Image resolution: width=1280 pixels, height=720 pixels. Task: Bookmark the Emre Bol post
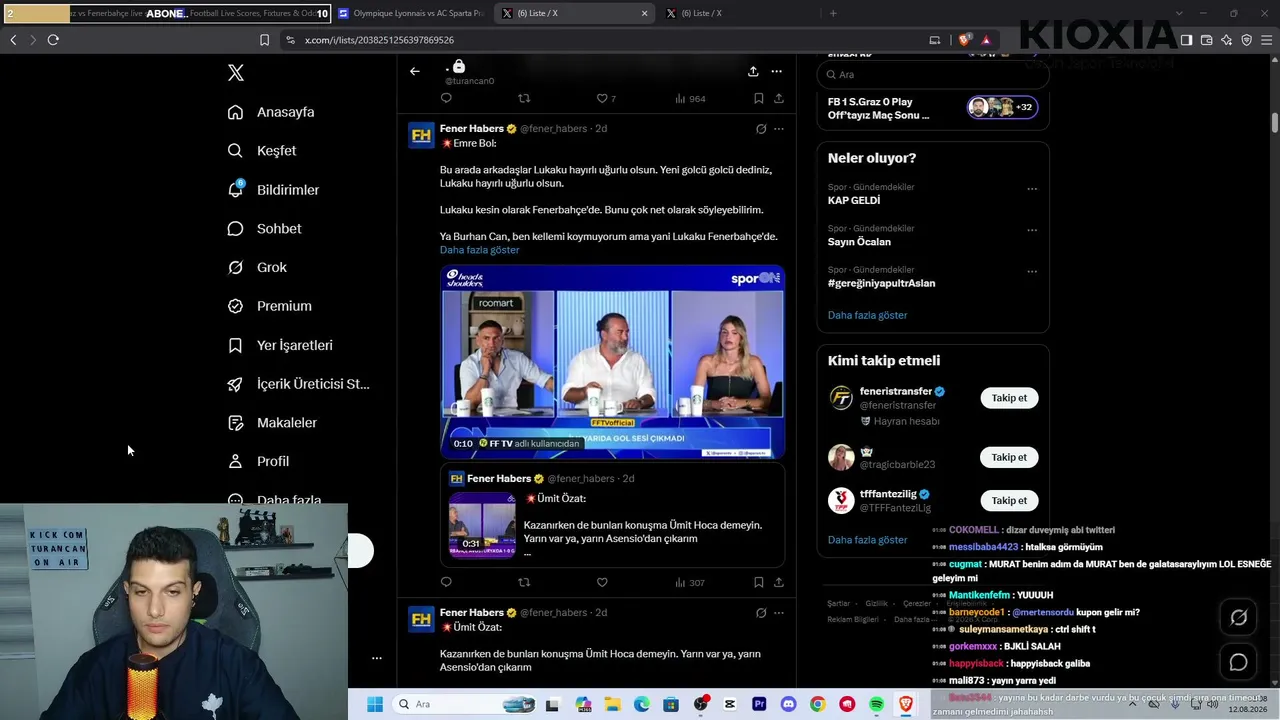[759, 582]
